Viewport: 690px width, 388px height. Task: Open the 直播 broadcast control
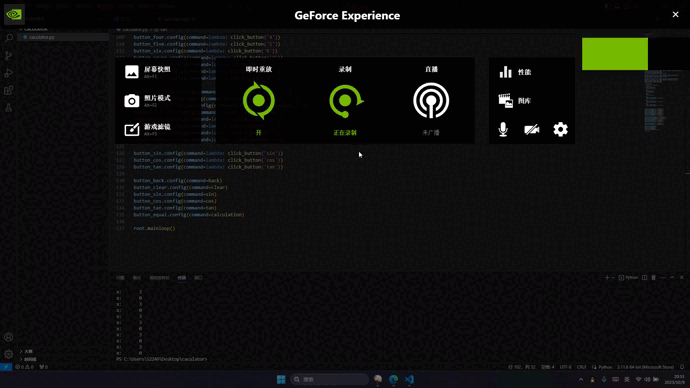pos(431,101)
